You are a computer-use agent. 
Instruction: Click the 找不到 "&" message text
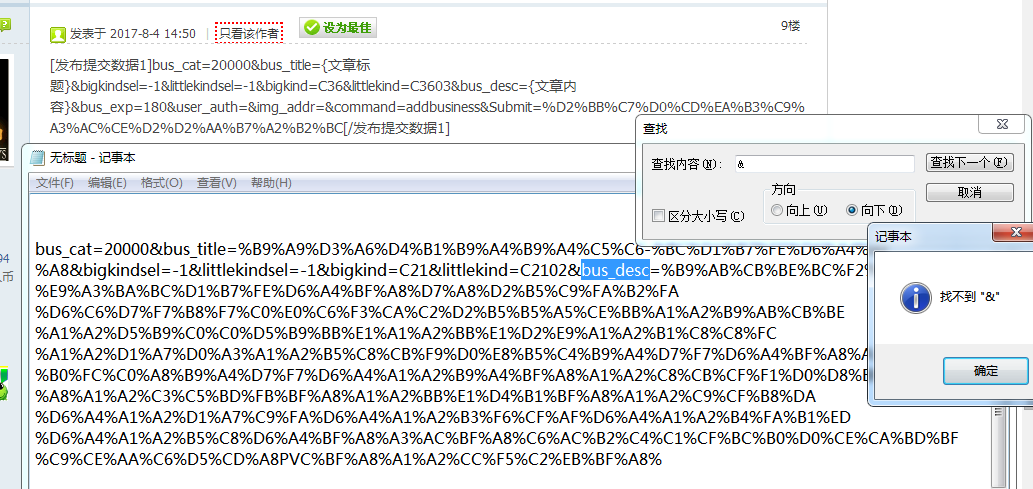[x=970, y=297]
